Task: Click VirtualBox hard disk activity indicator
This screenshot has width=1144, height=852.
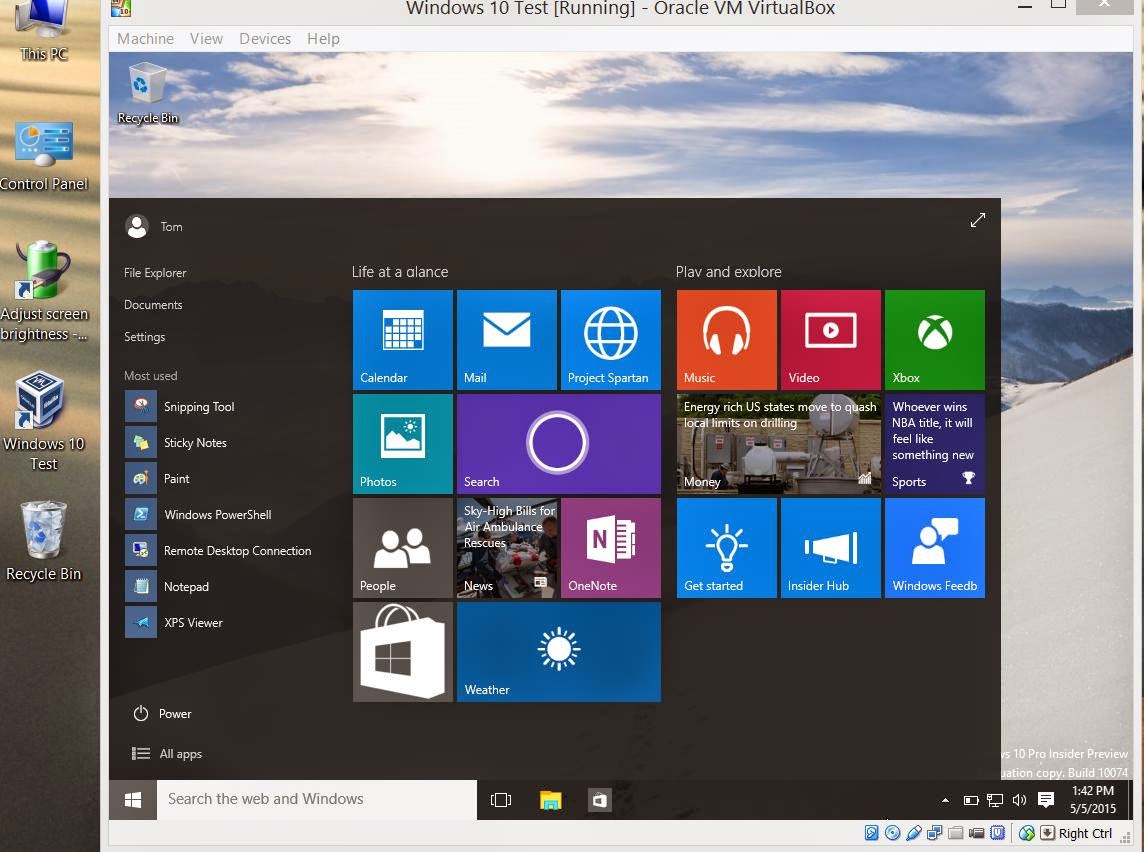Action: click(x=871, y=833)
